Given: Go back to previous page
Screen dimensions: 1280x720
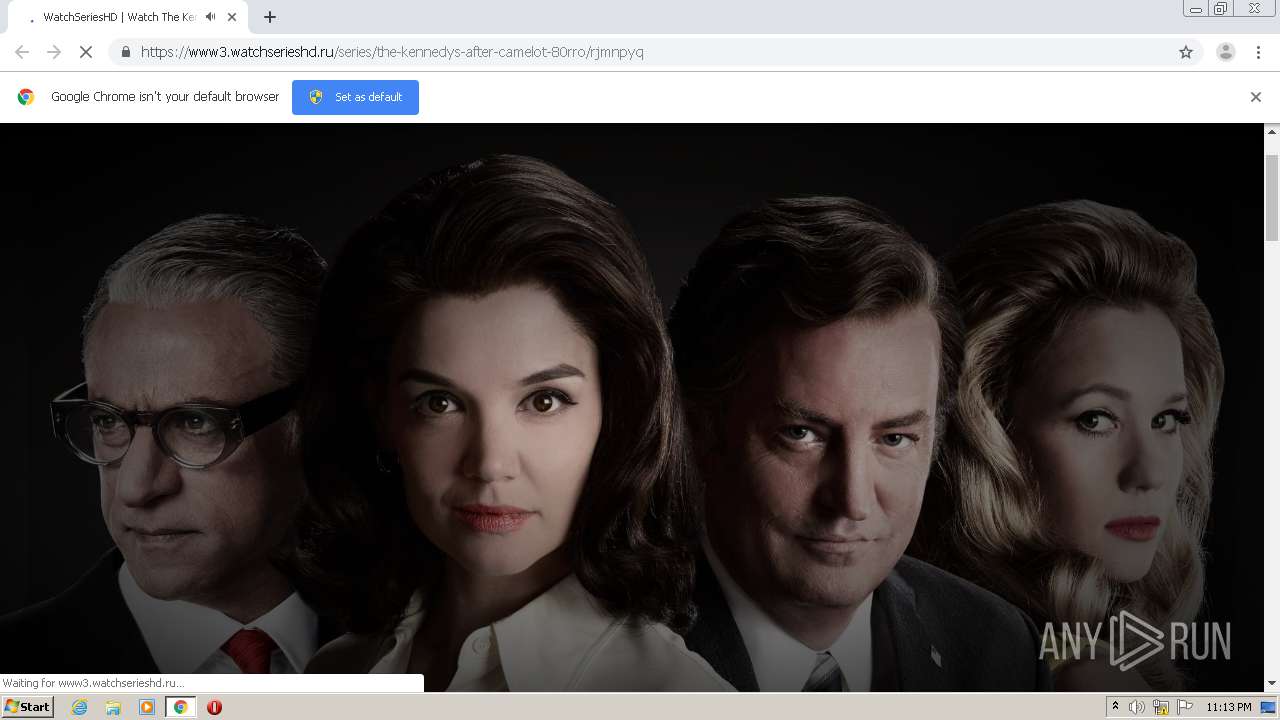Looking at the screenshot, I should click(x=22, y=52).
